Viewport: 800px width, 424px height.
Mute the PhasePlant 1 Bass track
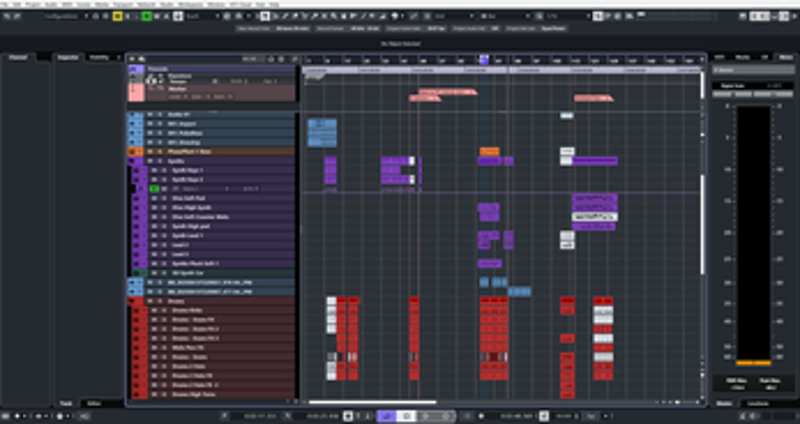(148, 152)
